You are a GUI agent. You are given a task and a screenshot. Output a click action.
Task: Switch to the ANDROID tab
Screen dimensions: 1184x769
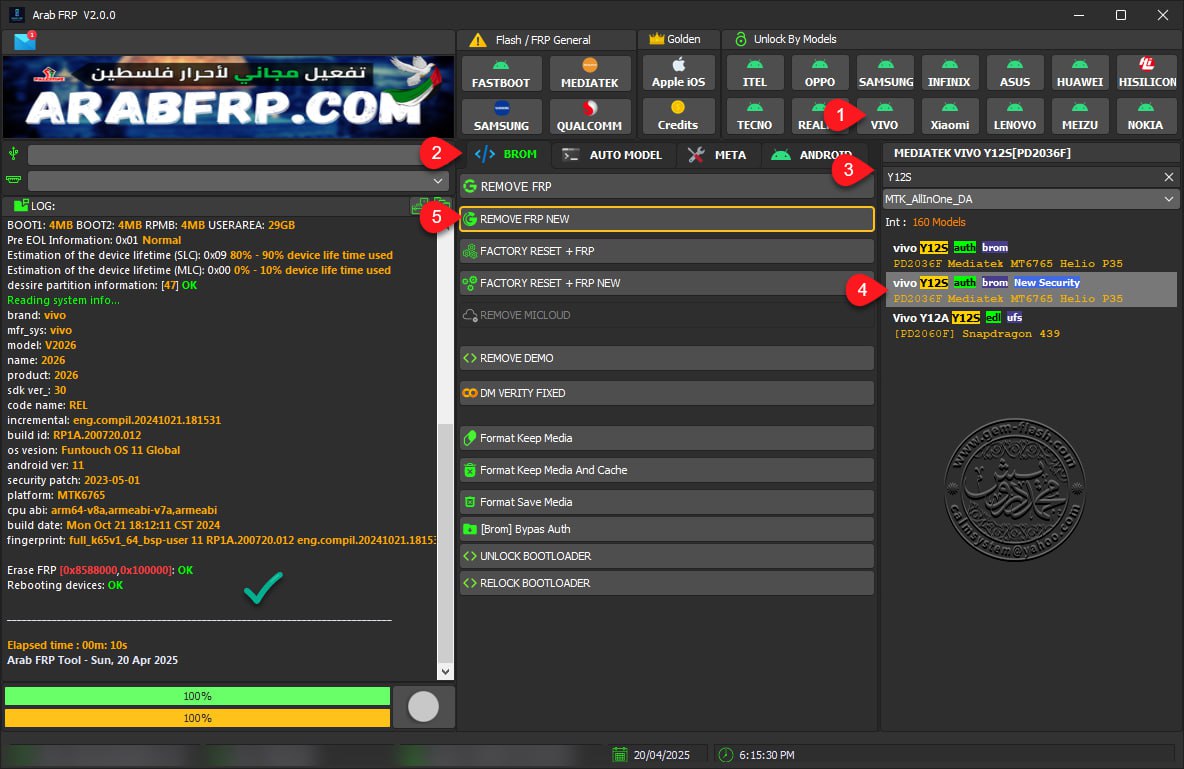(x=814, y=154)
